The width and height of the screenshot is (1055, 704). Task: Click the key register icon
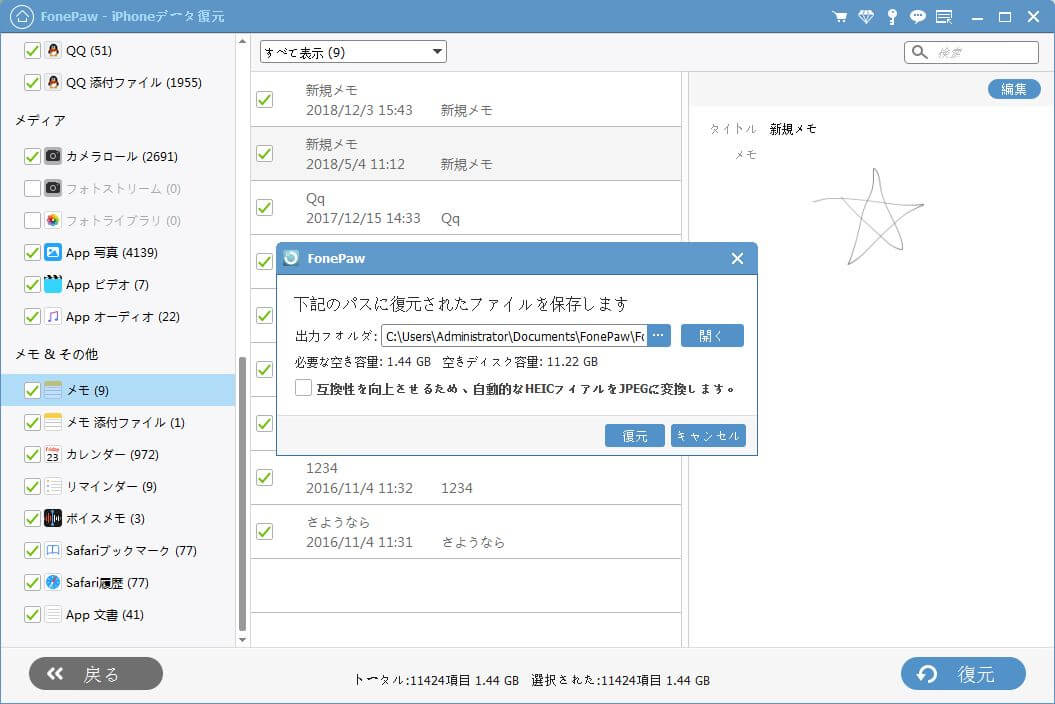892,17
